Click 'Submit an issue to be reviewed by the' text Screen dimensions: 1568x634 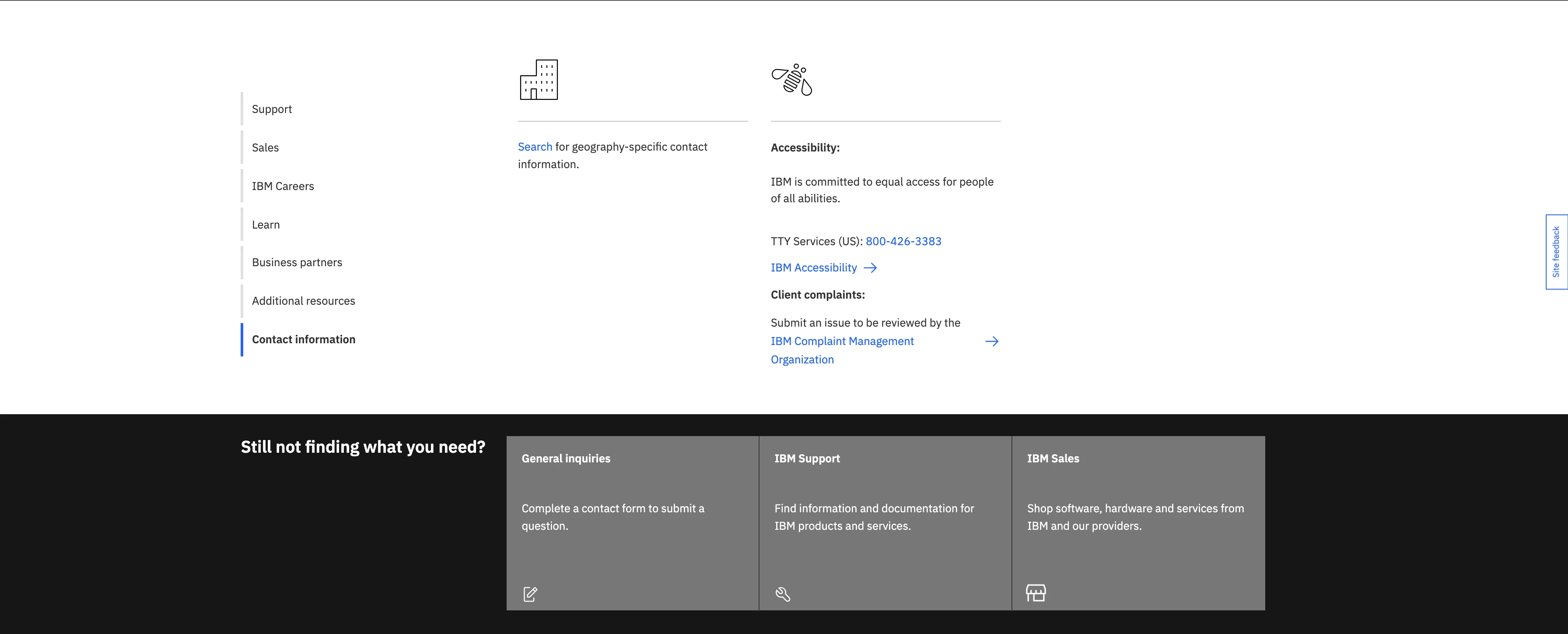[865, 323]
